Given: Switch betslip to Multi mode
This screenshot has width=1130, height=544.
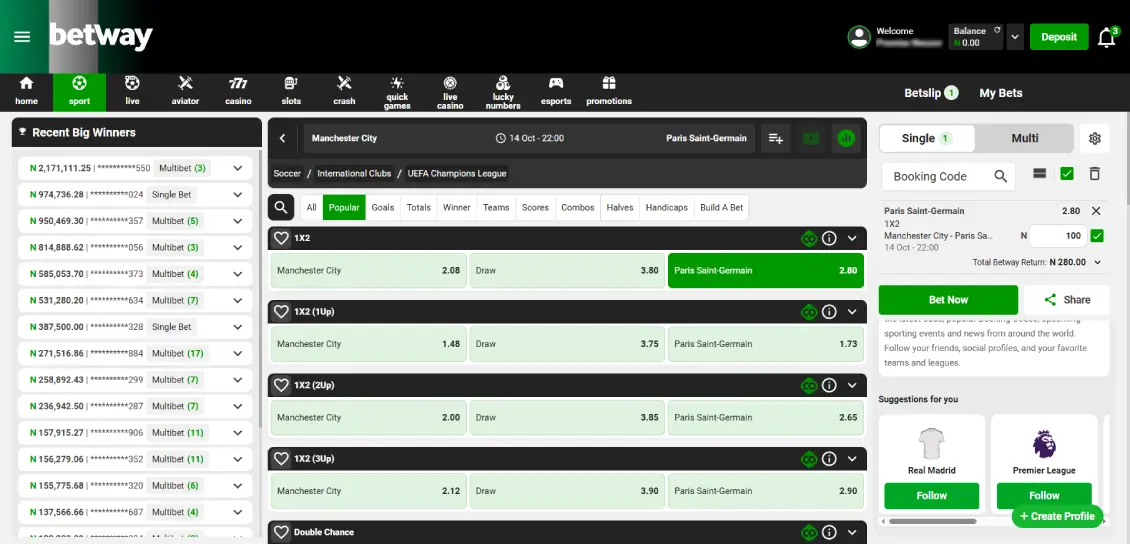Looking at the screenshot, I should [x=1024, y=138].
